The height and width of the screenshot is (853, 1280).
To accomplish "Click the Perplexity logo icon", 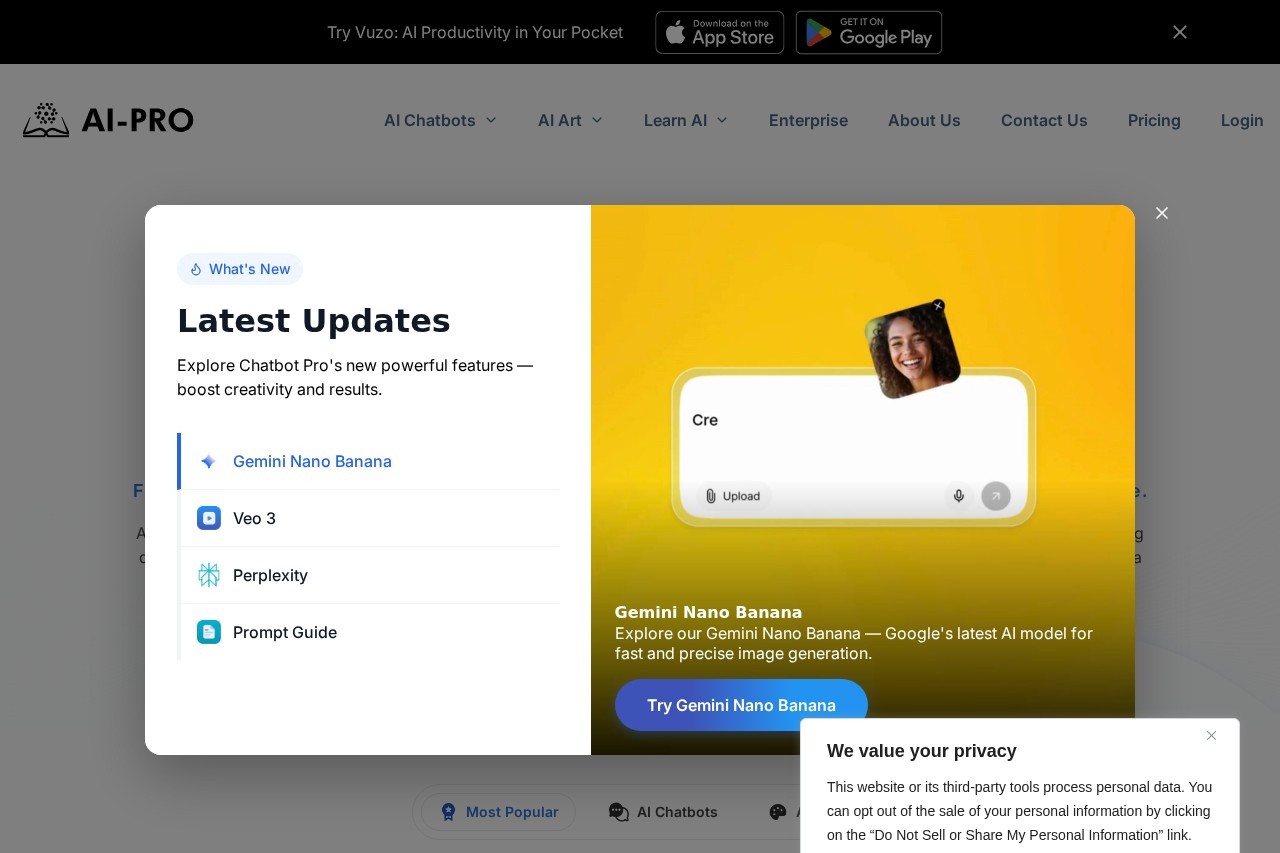I will pyautogui.click(x=208, y=575).
